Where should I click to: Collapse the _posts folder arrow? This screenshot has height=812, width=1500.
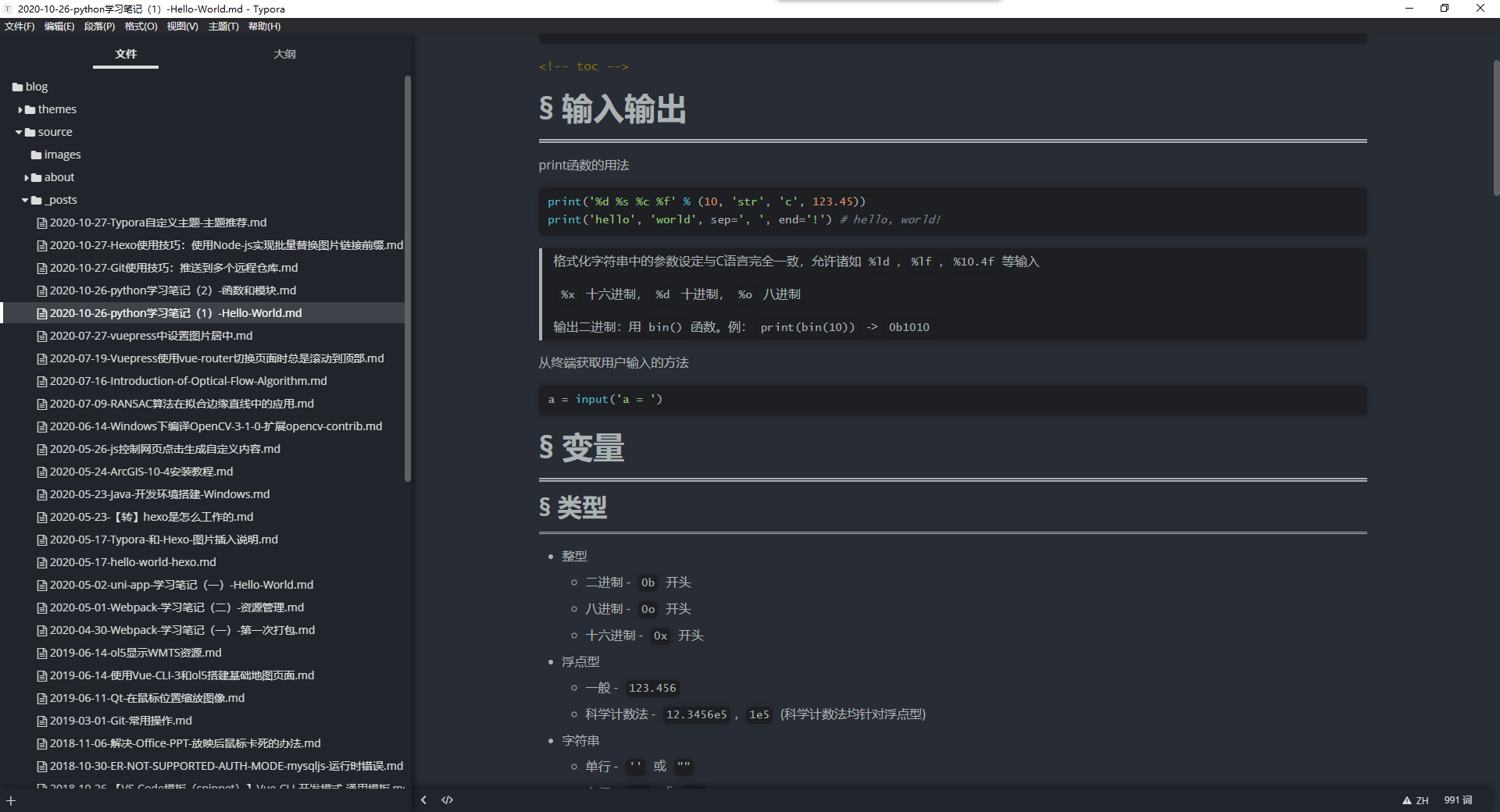tap(25, 201)
